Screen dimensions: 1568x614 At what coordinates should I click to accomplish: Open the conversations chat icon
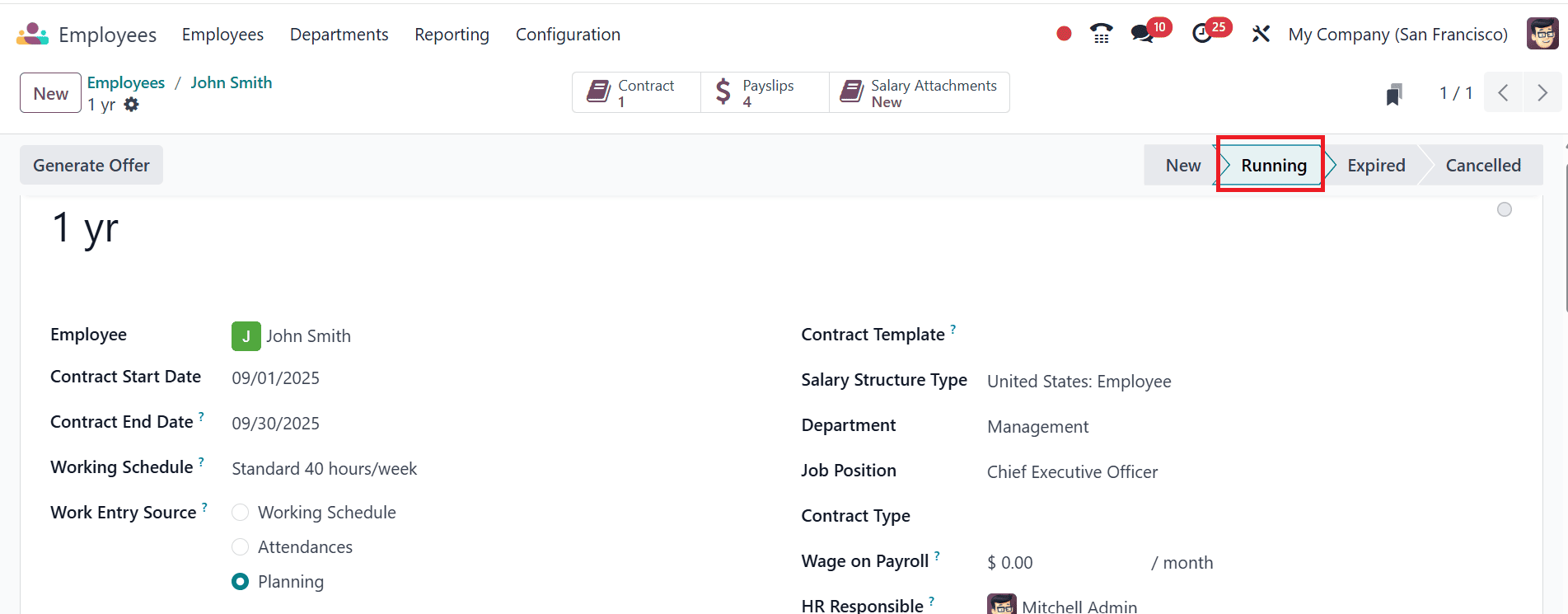[1141, 34]
